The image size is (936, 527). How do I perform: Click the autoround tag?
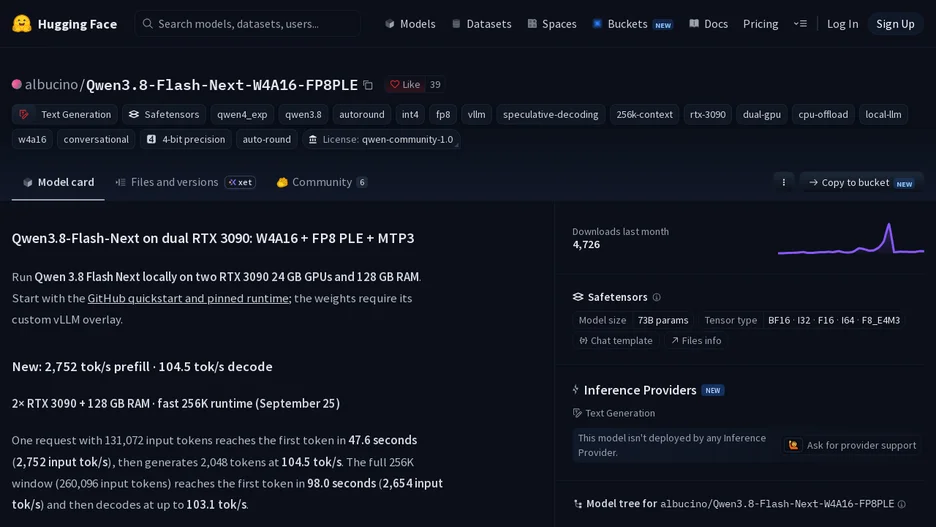pyautogui.click(x=362, y=114)
